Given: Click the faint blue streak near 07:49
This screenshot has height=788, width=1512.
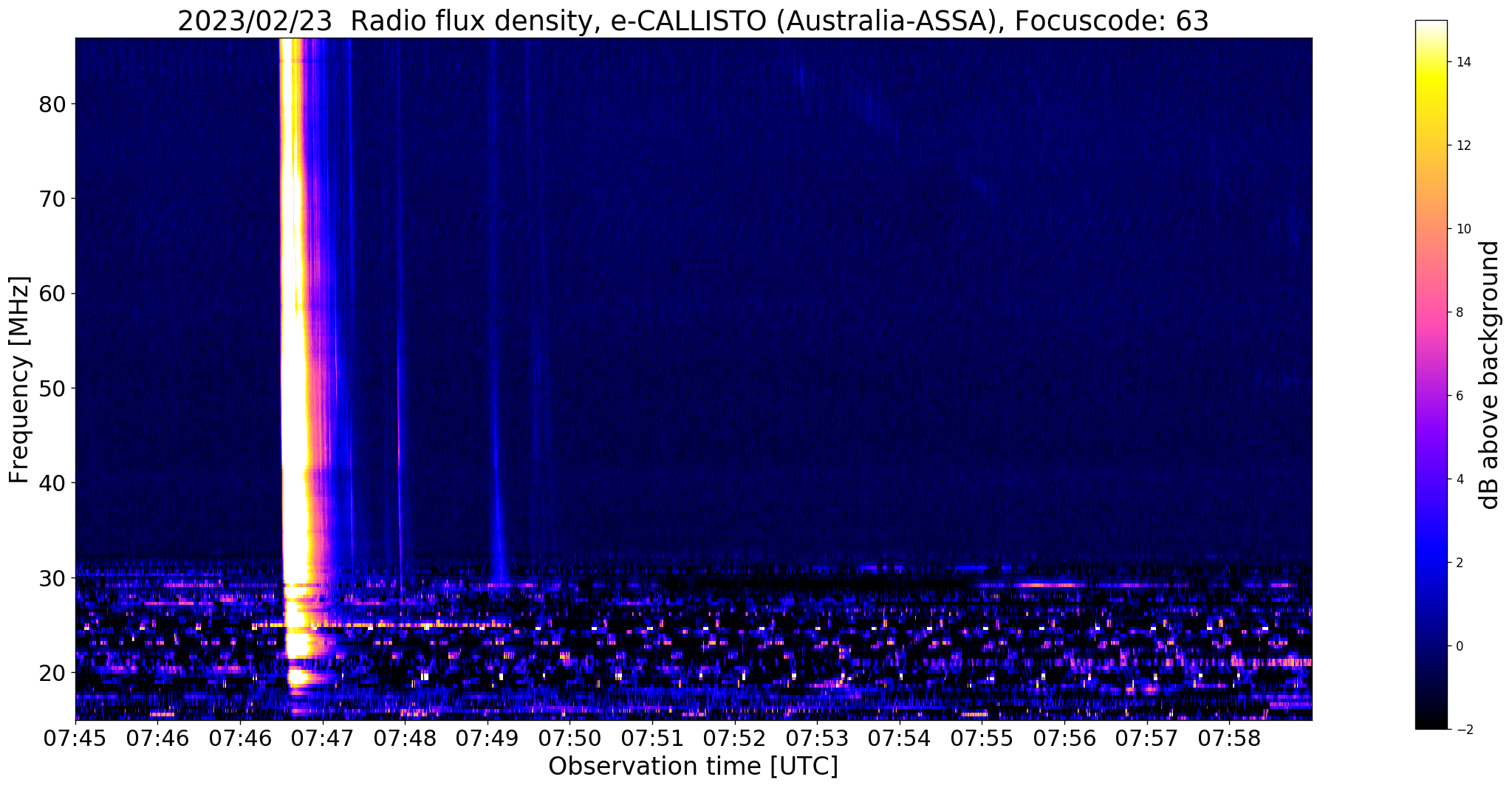Looking at the screenshot, I should point(496,480).
